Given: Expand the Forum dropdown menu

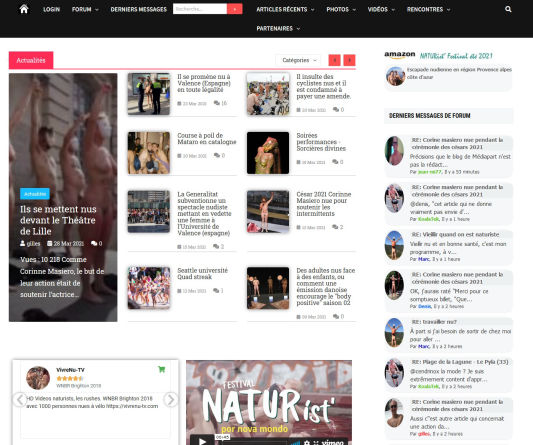Looking at the screenshot, I should tap(85, 9).
